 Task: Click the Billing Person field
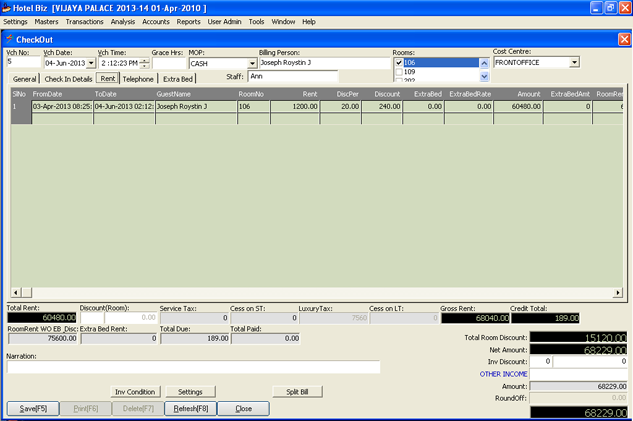pos(324,63)
